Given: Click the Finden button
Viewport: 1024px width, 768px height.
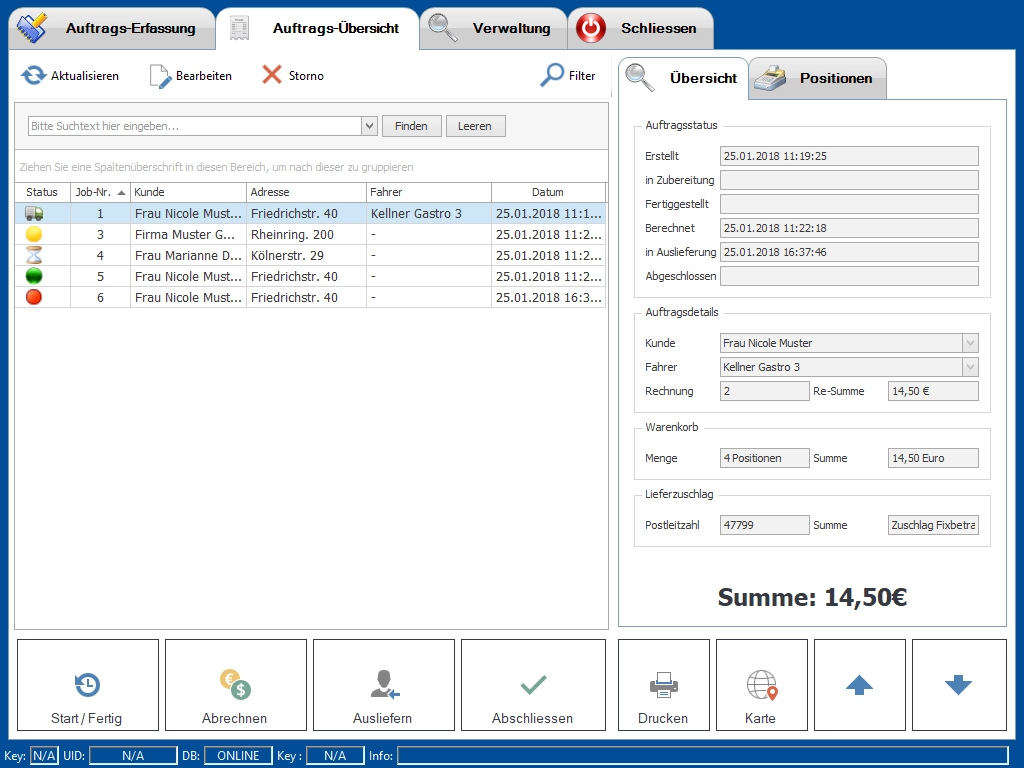Looking at the screenshot, I should pos(411,126).
